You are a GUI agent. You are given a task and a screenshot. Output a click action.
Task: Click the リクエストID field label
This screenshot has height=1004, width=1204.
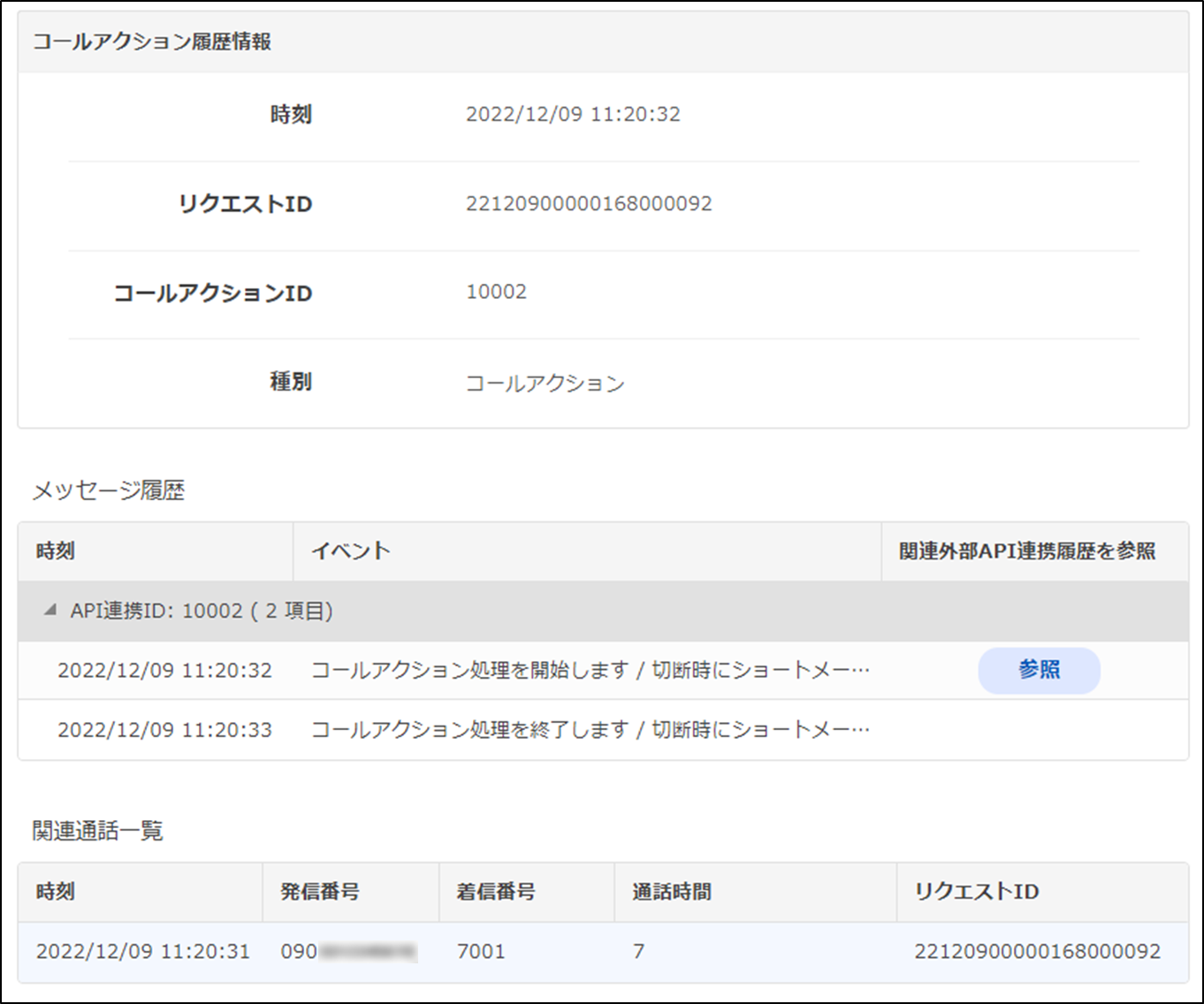point(245,204)
